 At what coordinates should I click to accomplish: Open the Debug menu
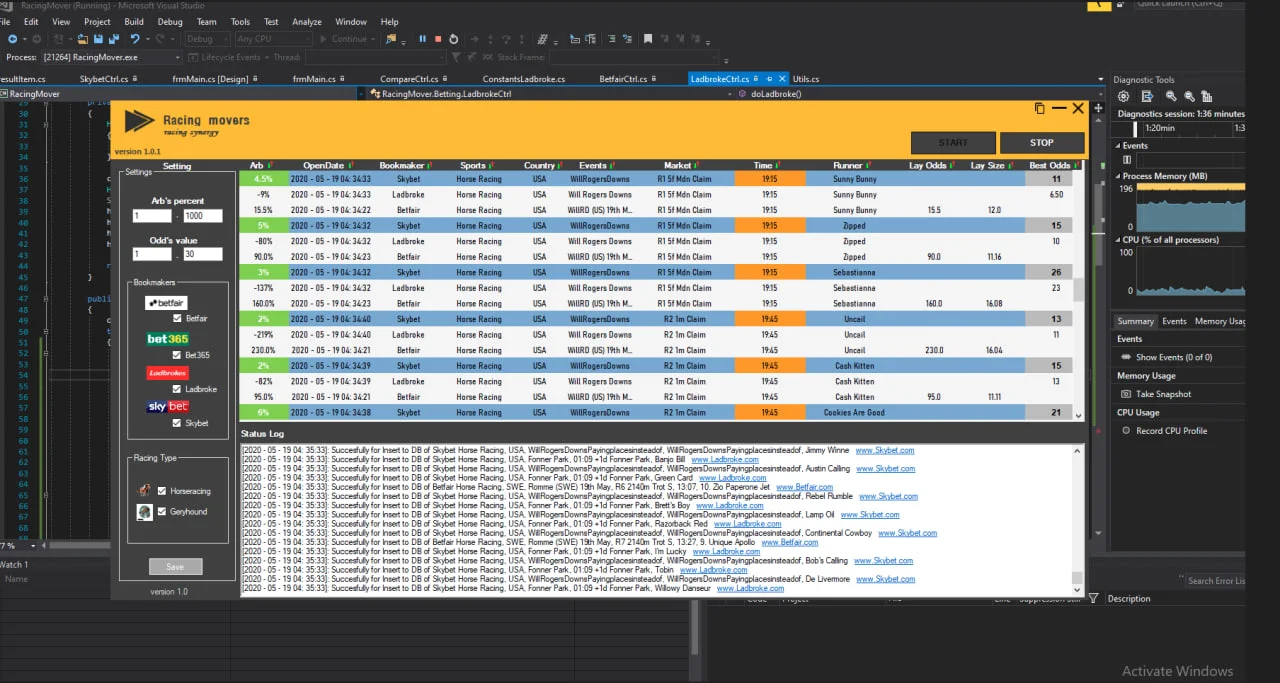[x=170, y=21]
